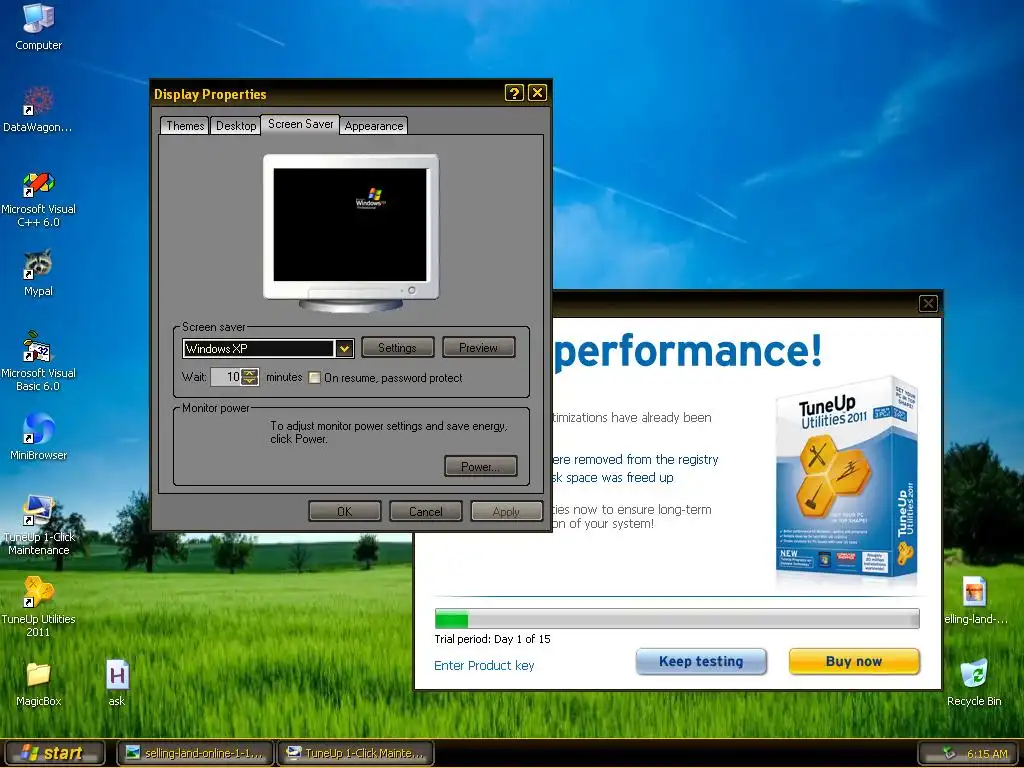
Task: Open monitor Power settings button
Action: point(480,466)
